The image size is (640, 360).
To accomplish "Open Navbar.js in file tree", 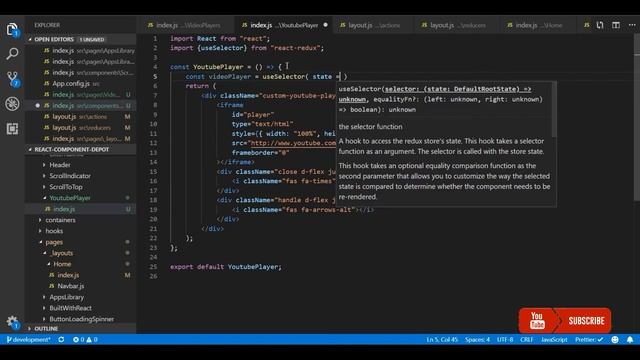I will point(80,286).
